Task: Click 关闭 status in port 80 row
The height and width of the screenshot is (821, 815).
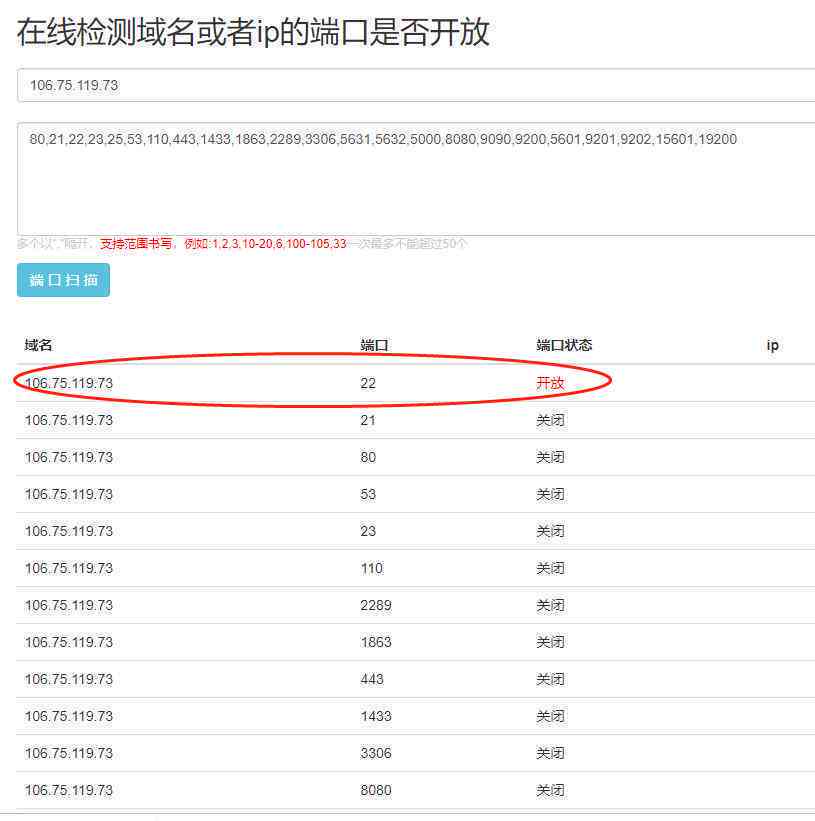Action: tap(550, 457)
